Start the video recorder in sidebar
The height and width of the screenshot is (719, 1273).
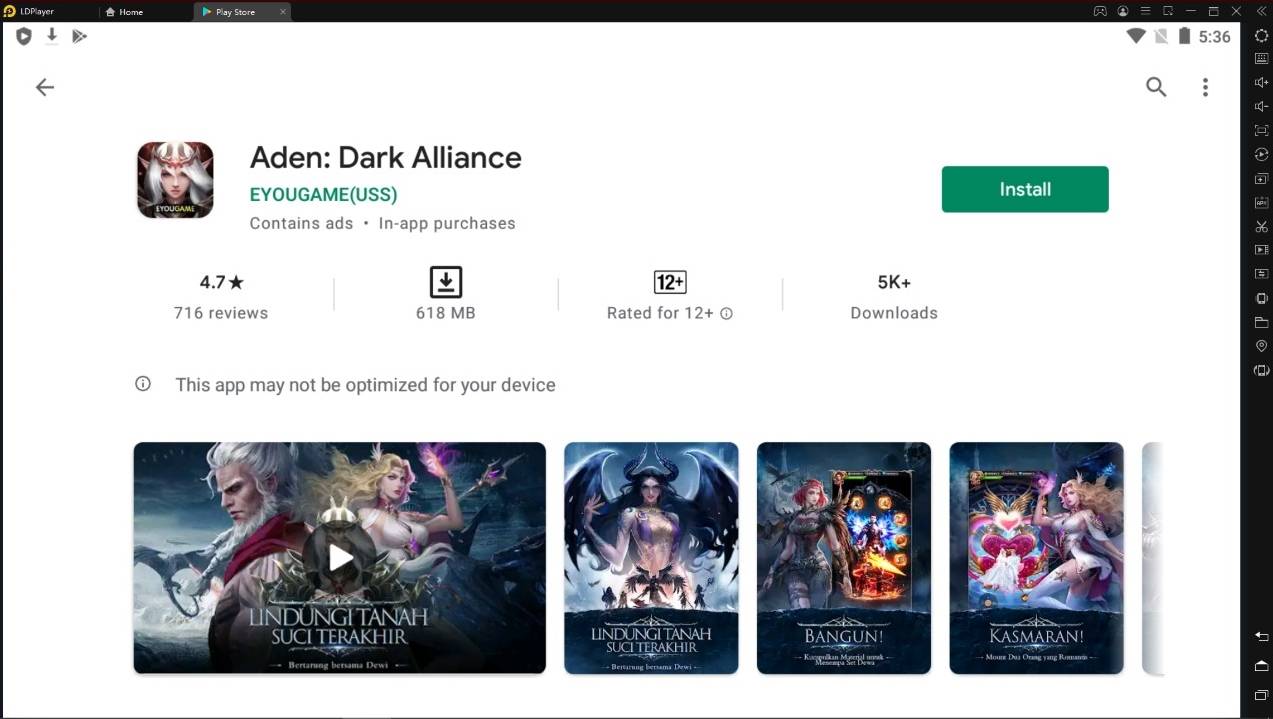click(1261, 250)
